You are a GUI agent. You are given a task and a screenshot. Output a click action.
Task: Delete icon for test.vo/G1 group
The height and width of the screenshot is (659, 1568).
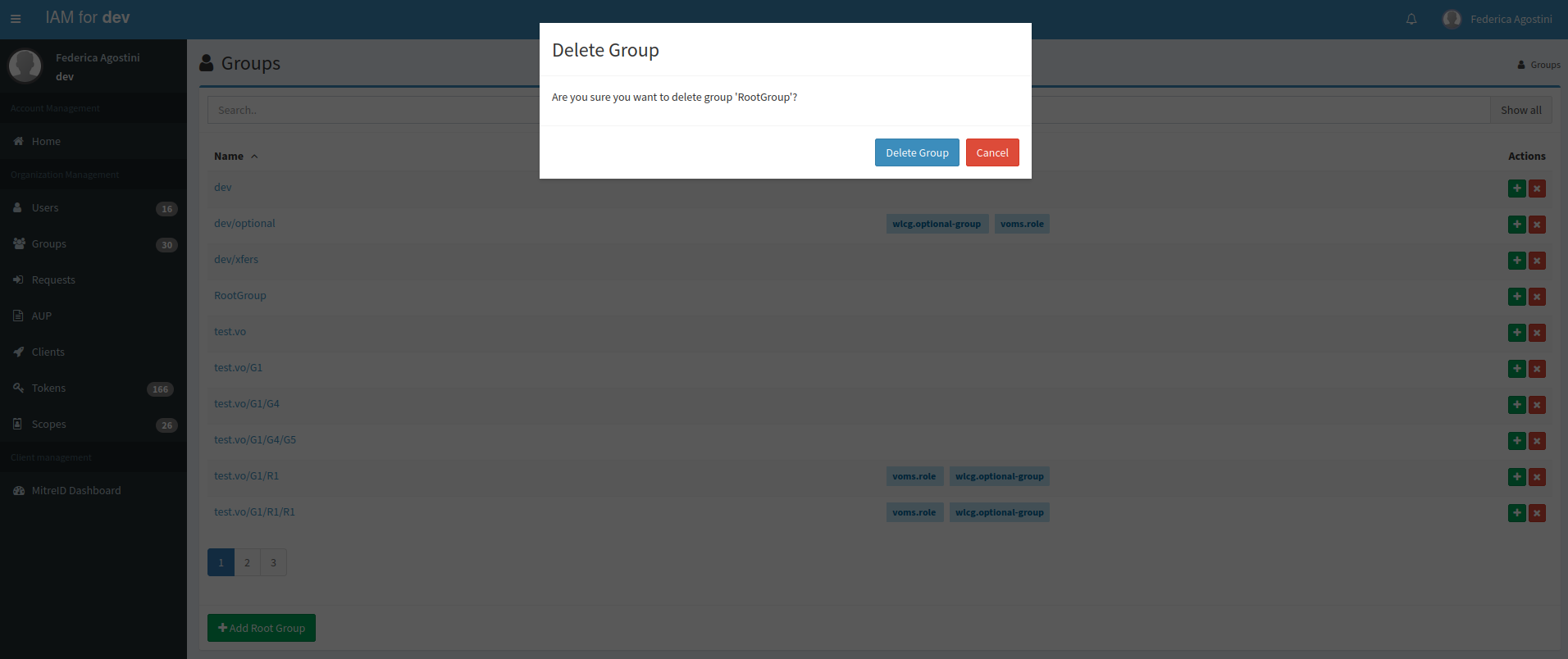tap(1538, 369)
